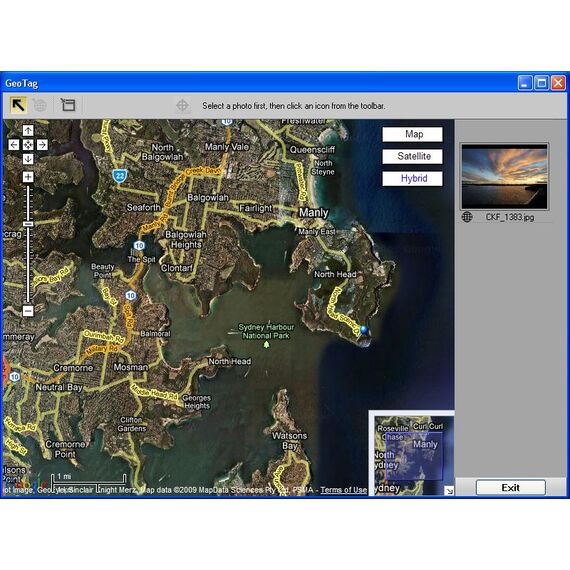
Task: Click the remove-tag box toolbar icon
Action: 68,105
